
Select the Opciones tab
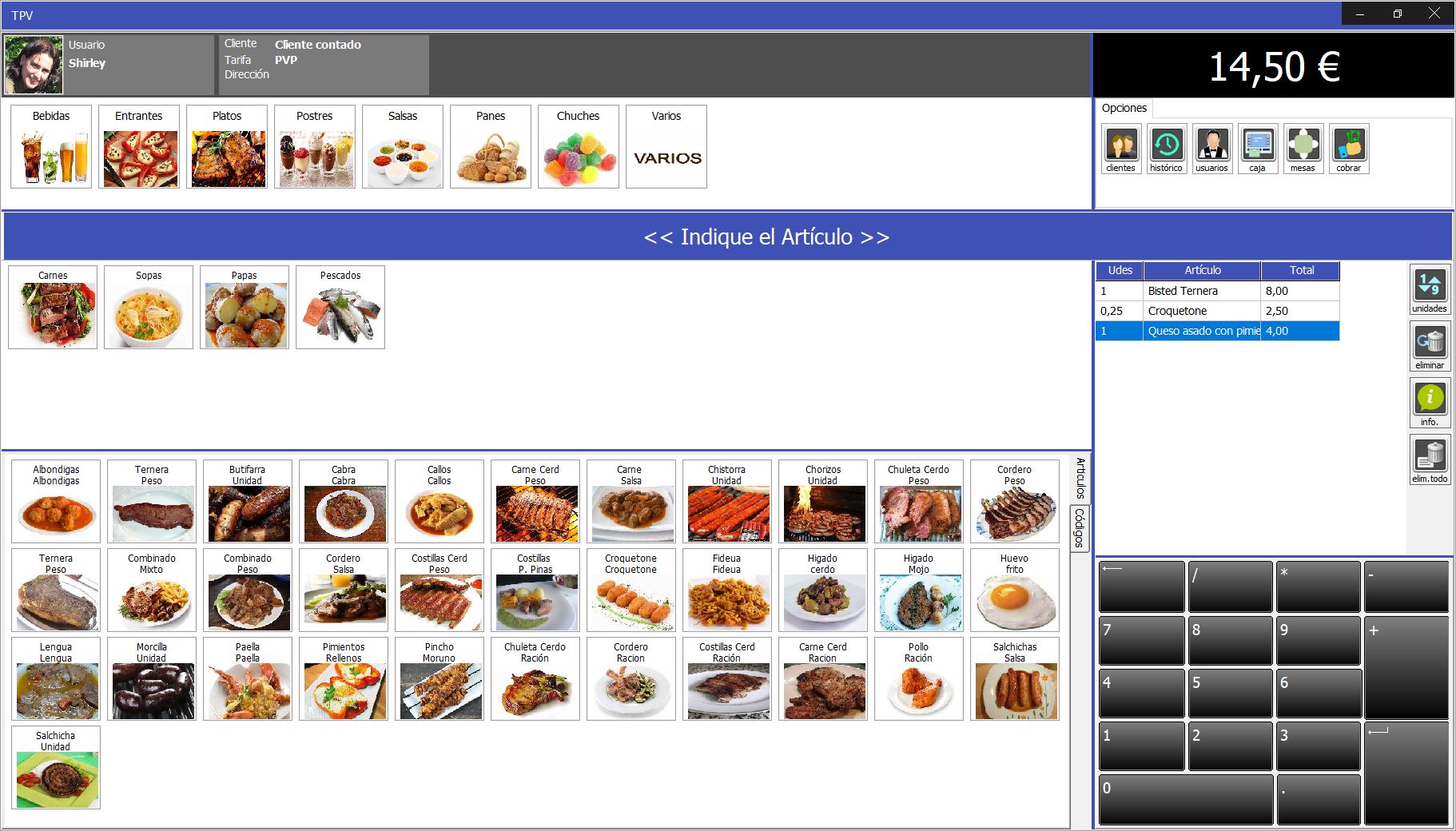coord(1124,108)
